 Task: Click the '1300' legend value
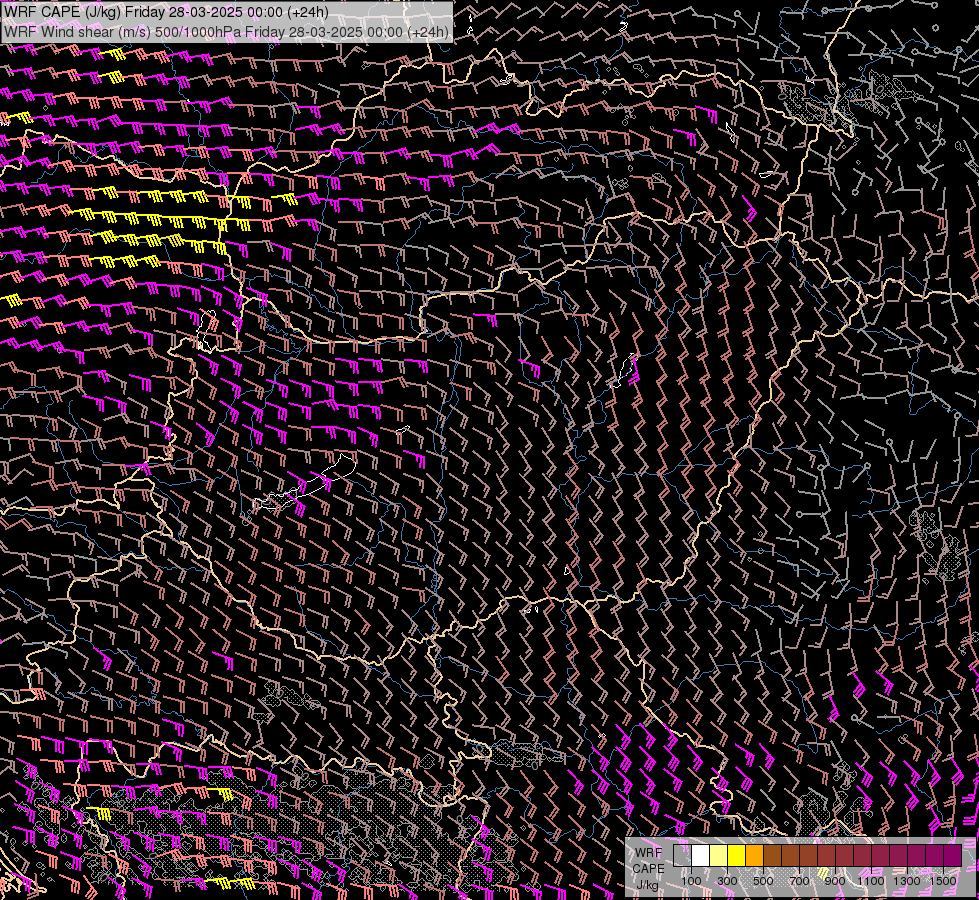(x=907, y=881)
